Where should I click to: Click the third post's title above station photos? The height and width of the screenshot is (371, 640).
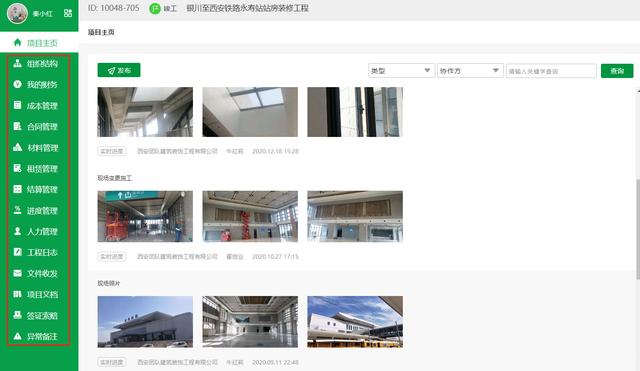(109, 283)
